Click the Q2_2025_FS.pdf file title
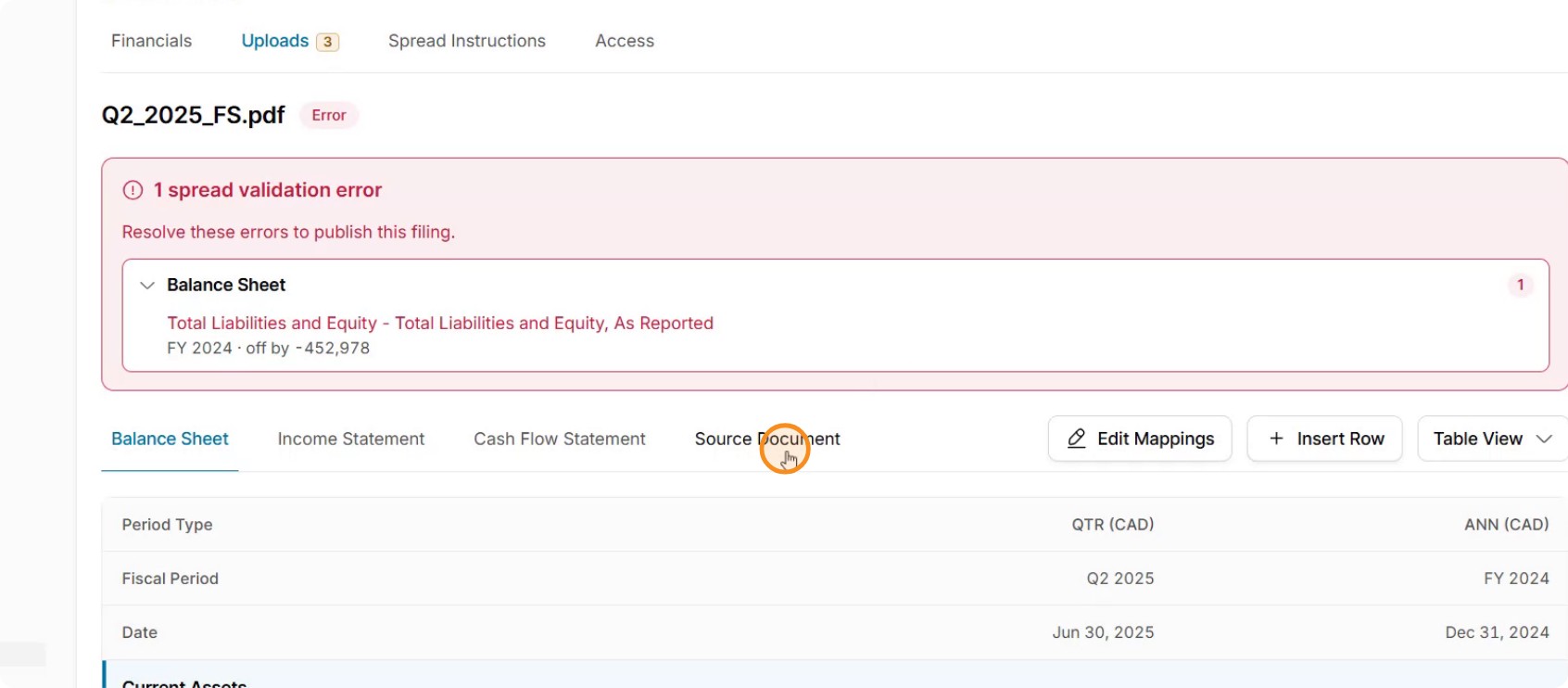Image resolution: width=1568 pixels, height=688 pixels. (x=193, y=115)
